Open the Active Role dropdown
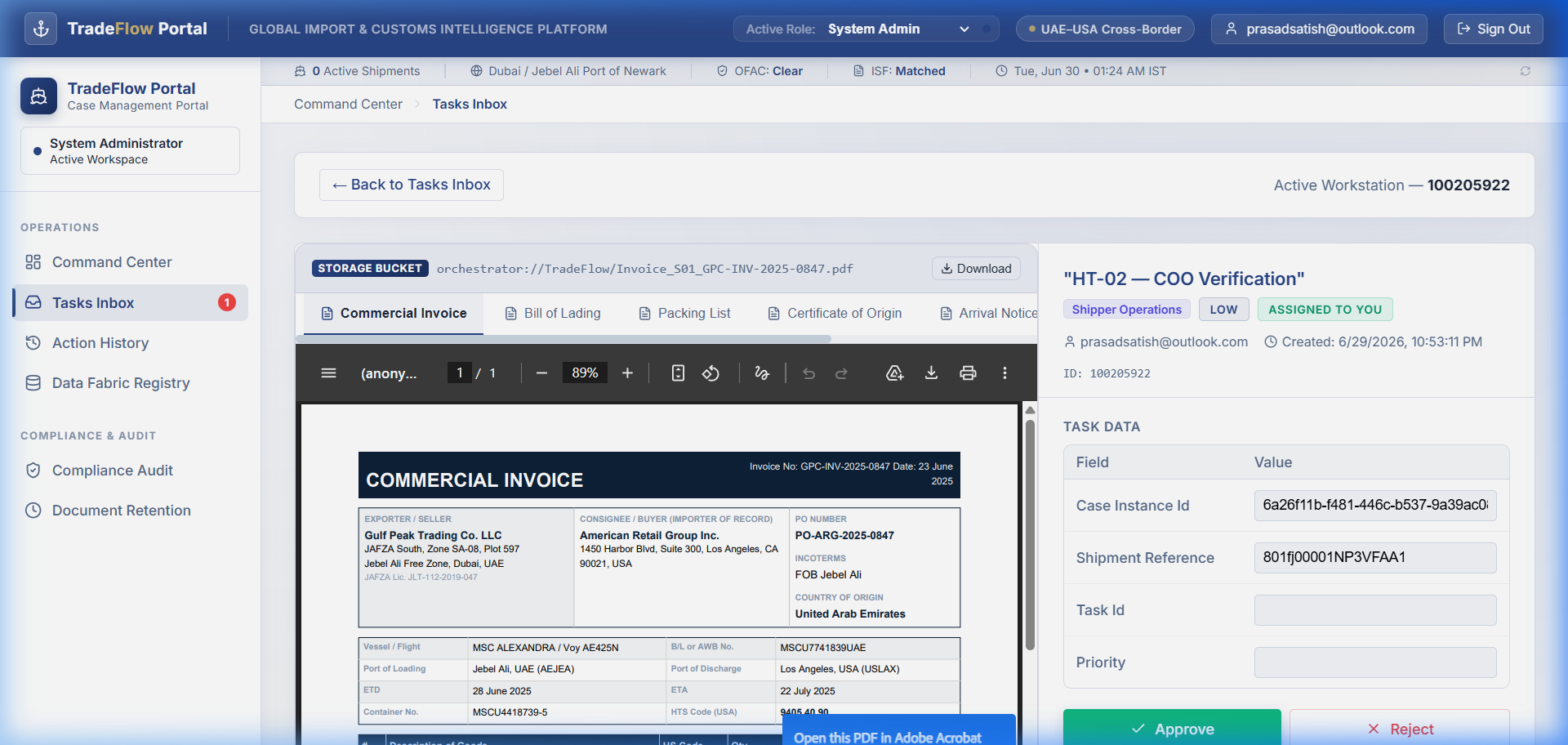Viewport: 1568px width, 745px height. click(866, 29)
